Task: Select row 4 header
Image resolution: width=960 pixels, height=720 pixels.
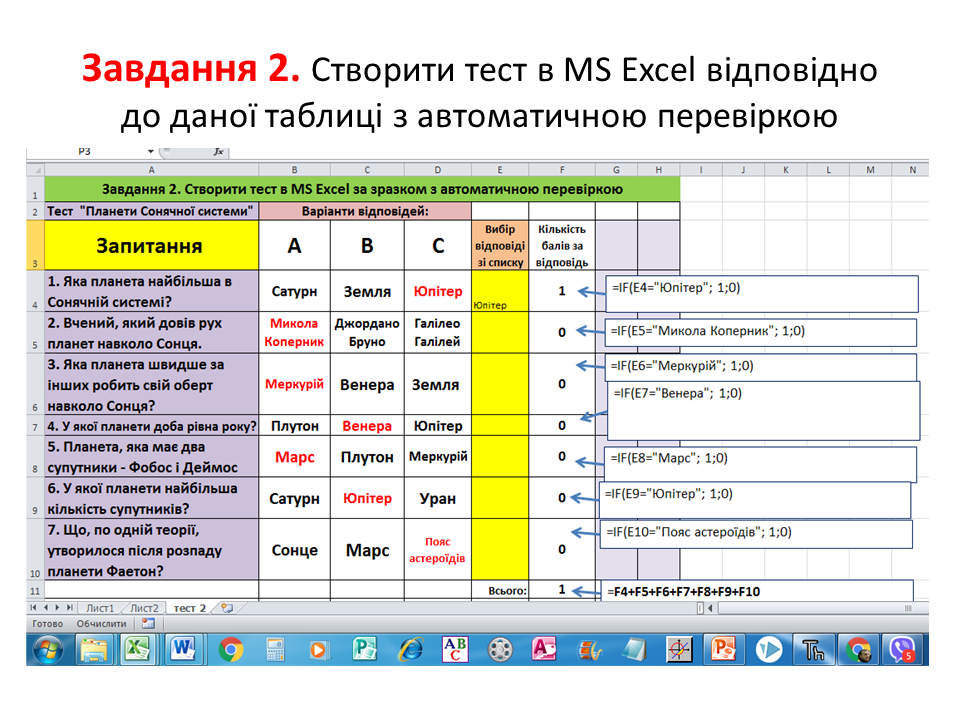Action: pos(35,291)
